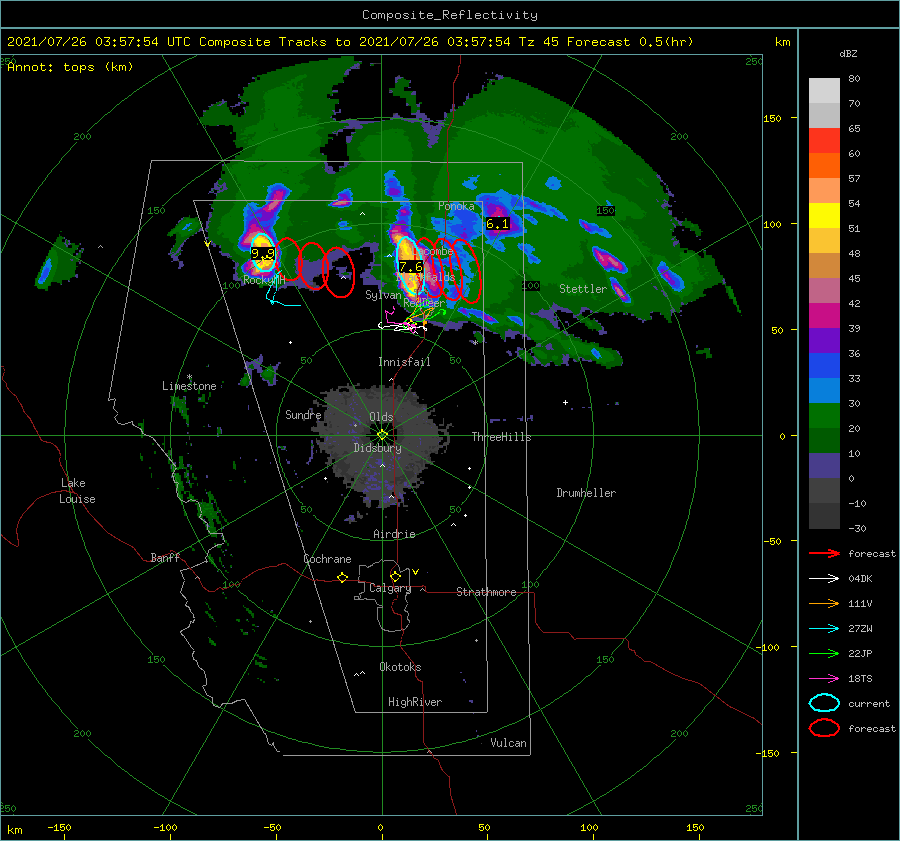Click the cyan current ellipse legend icon

pos(825,703)
